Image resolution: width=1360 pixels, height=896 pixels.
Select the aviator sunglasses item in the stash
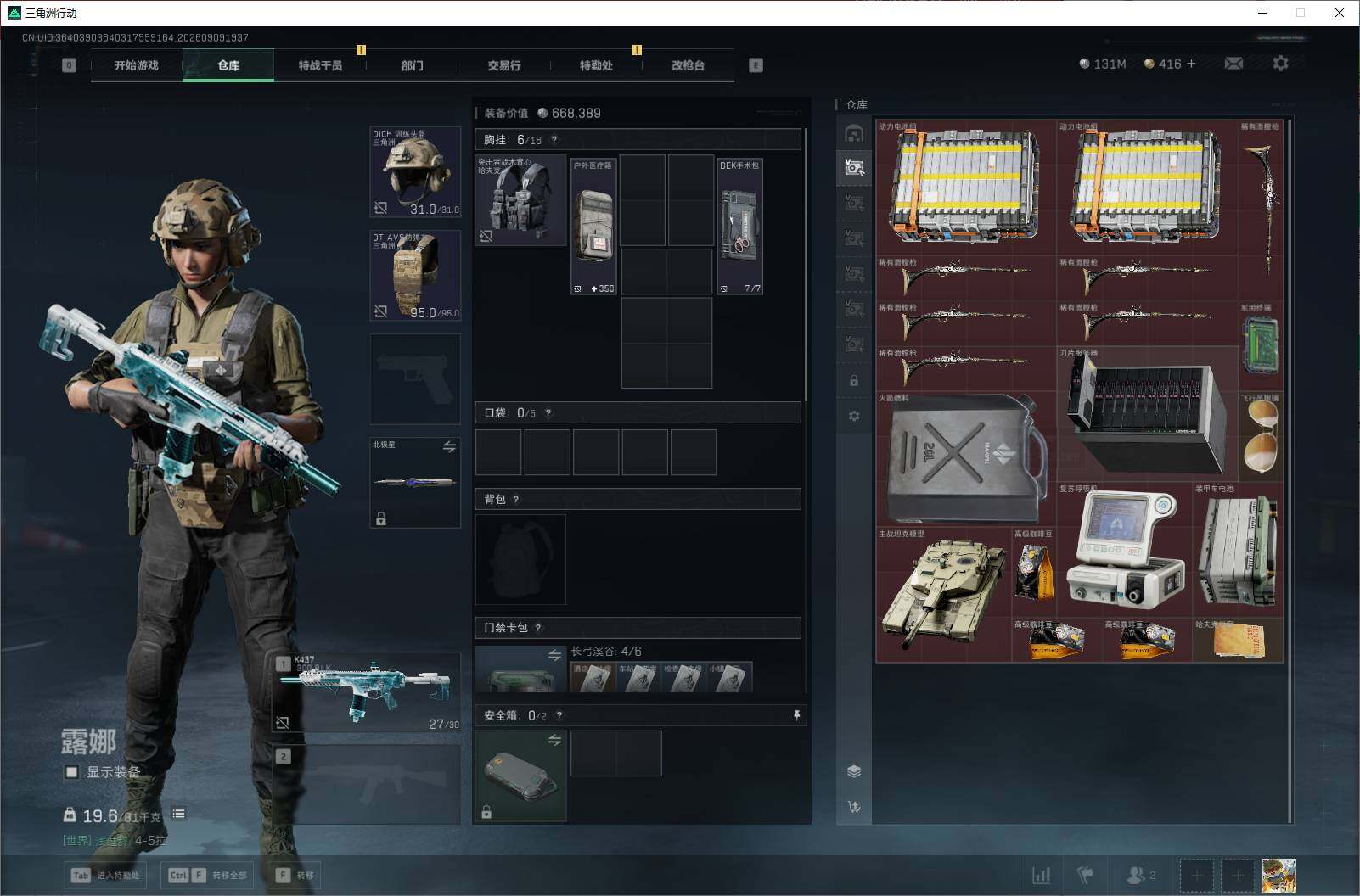point(1260,436)
